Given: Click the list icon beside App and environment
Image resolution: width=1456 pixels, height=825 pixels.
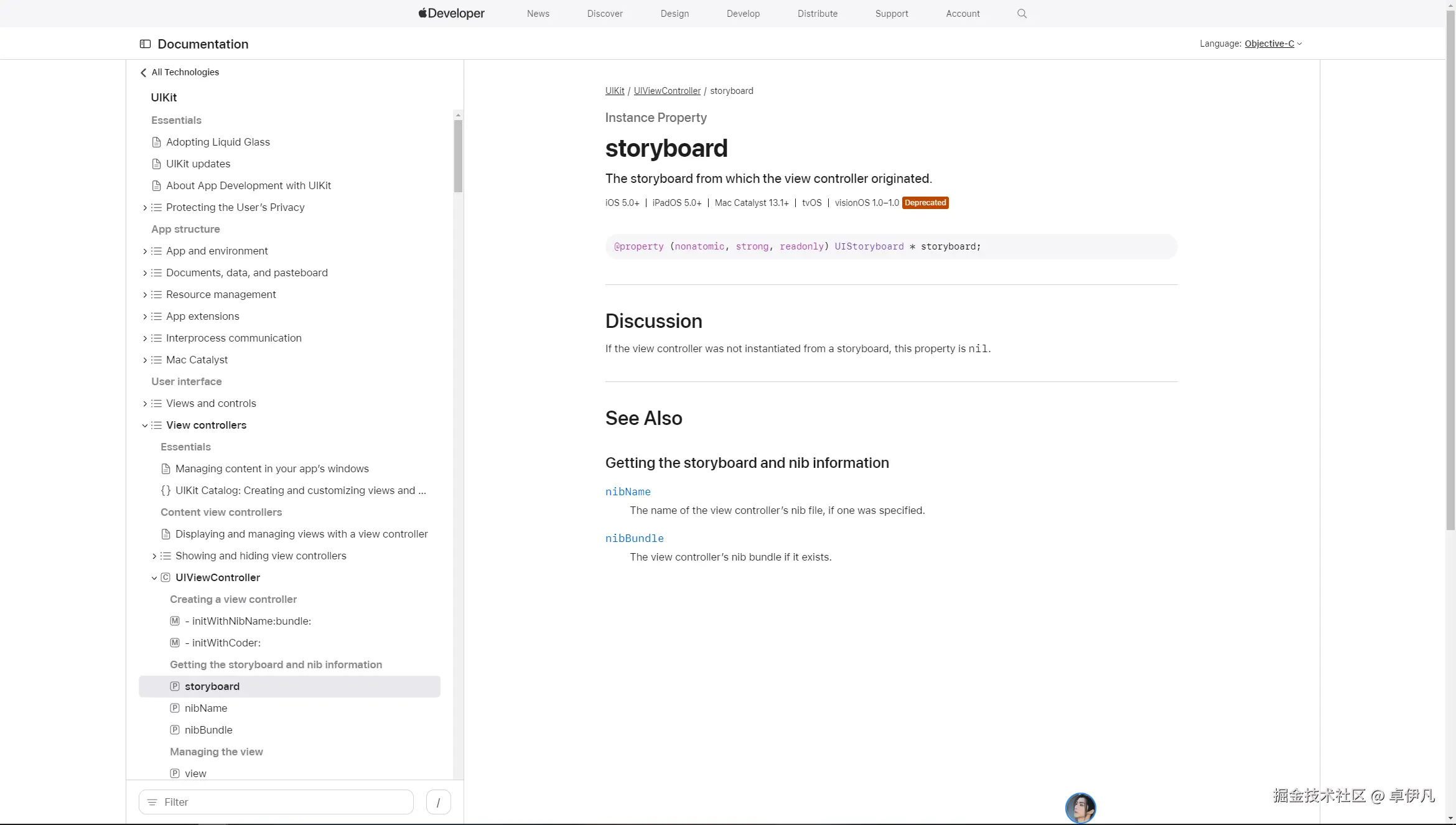Looking at the screenshot, I should 157,251.
